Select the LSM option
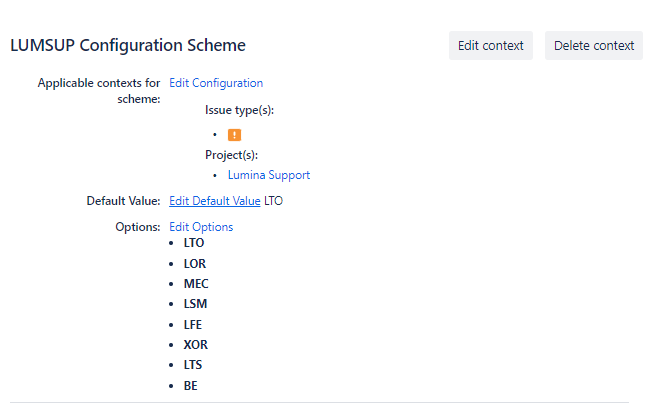The image size is (657, 404). (x=195, y=304)
